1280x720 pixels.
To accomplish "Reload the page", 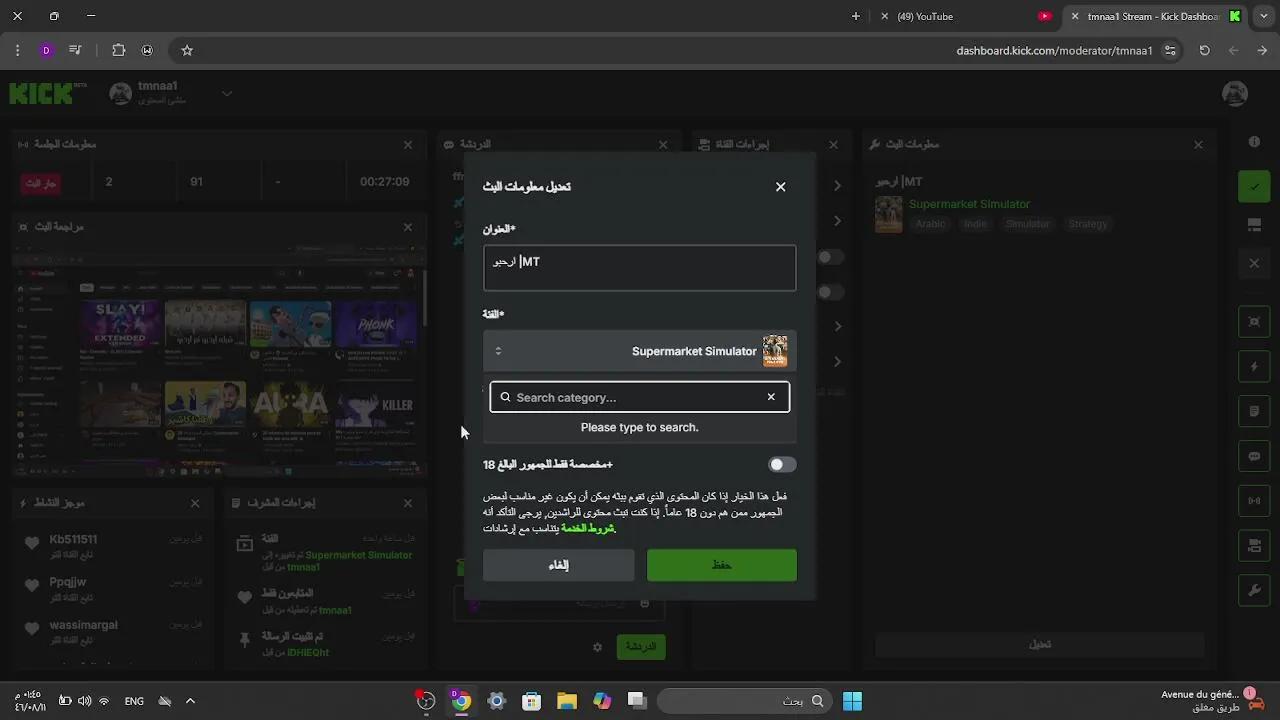I will point(1204,50).
